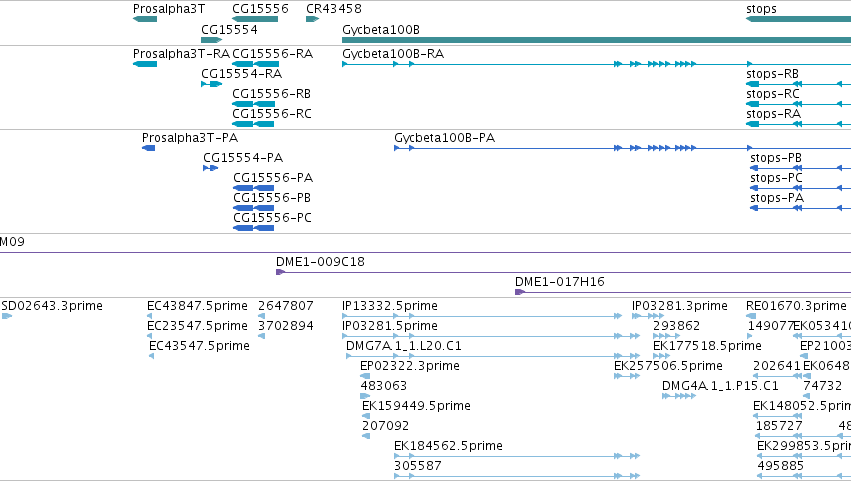Image resolution: width=851 pixels, height=481 pixels.
Task: Click the 305587 feature label
Action: pos(417,466)
